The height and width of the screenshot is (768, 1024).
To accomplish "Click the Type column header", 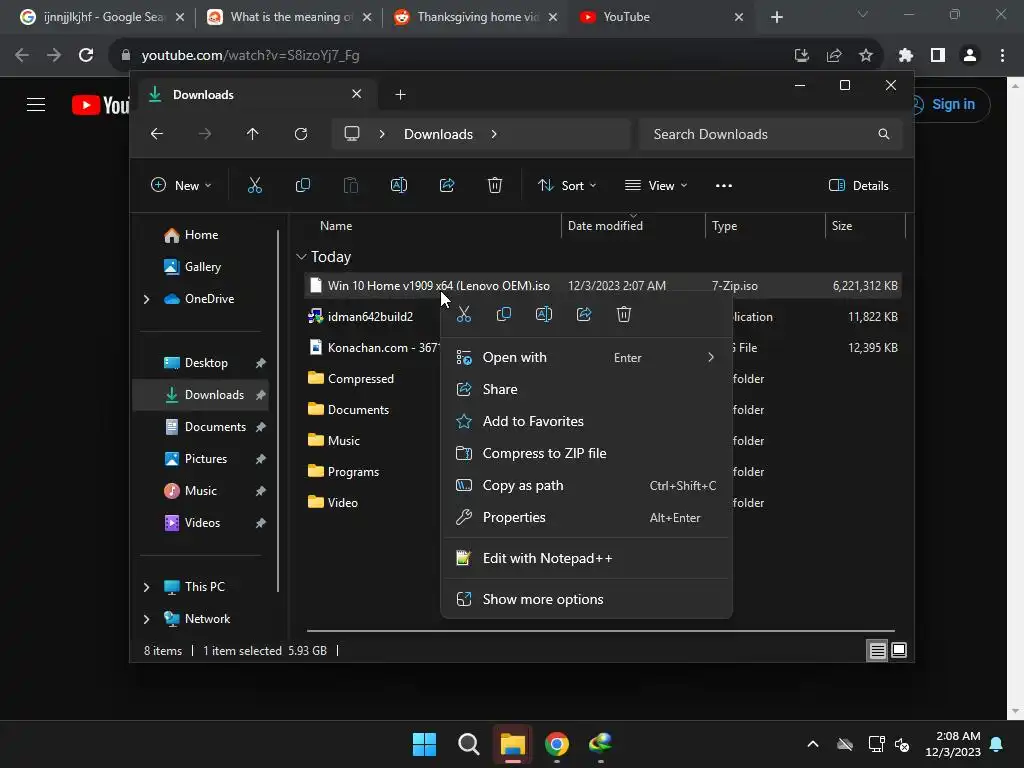I will [x=765, y=226].
